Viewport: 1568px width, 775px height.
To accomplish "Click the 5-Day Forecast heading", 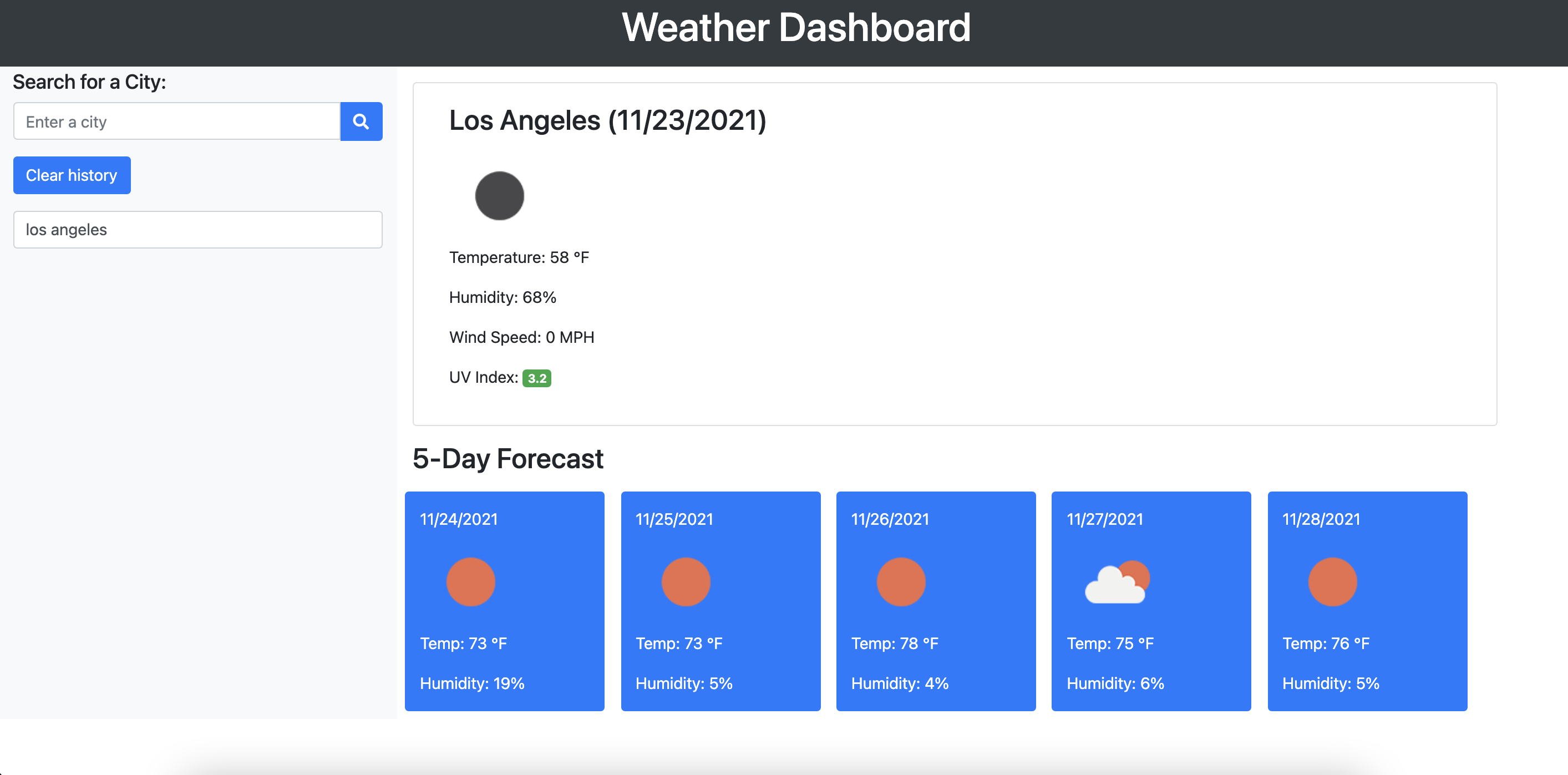I will click(508, 458).
